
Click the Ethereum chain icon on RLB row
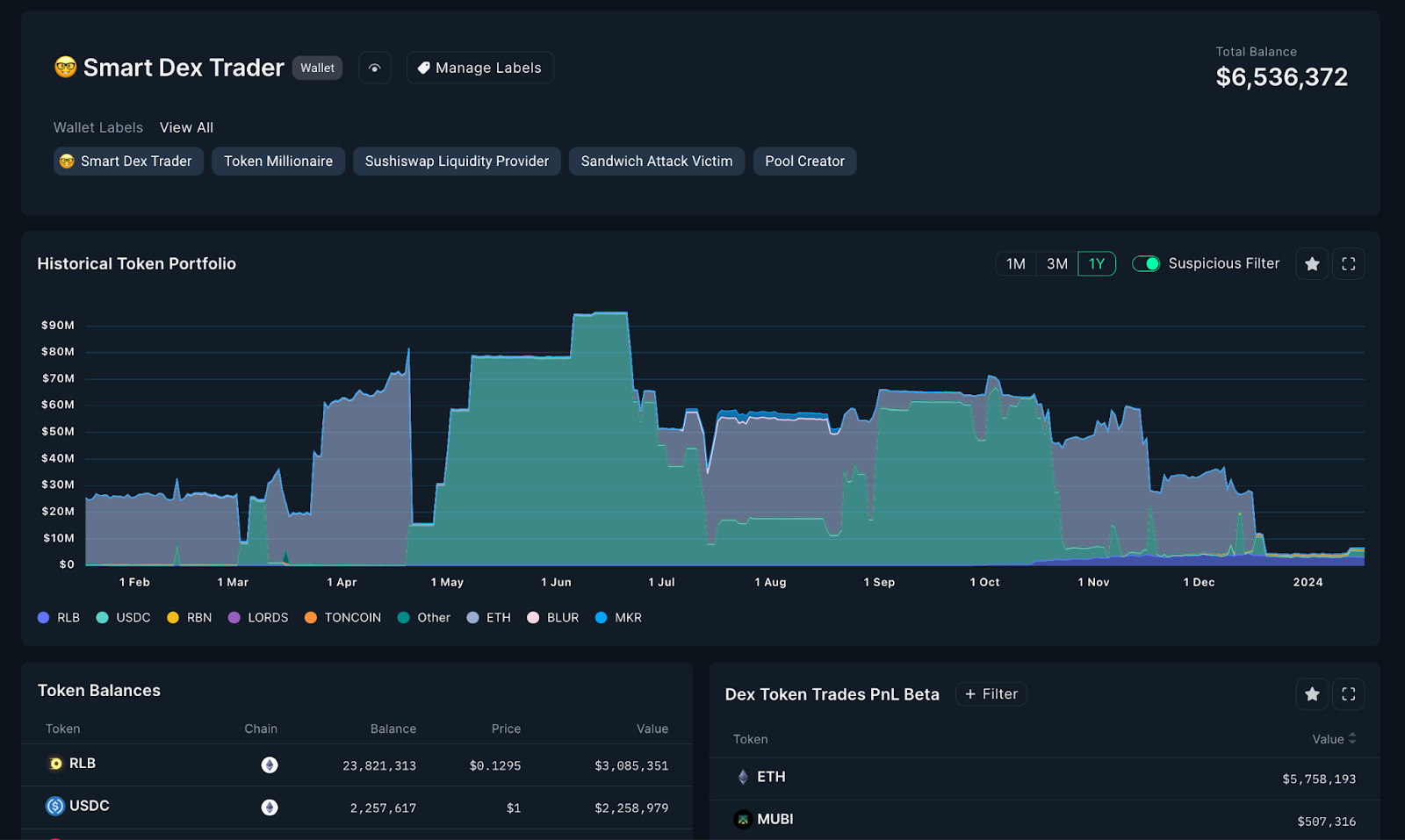(x=269, y=765)
